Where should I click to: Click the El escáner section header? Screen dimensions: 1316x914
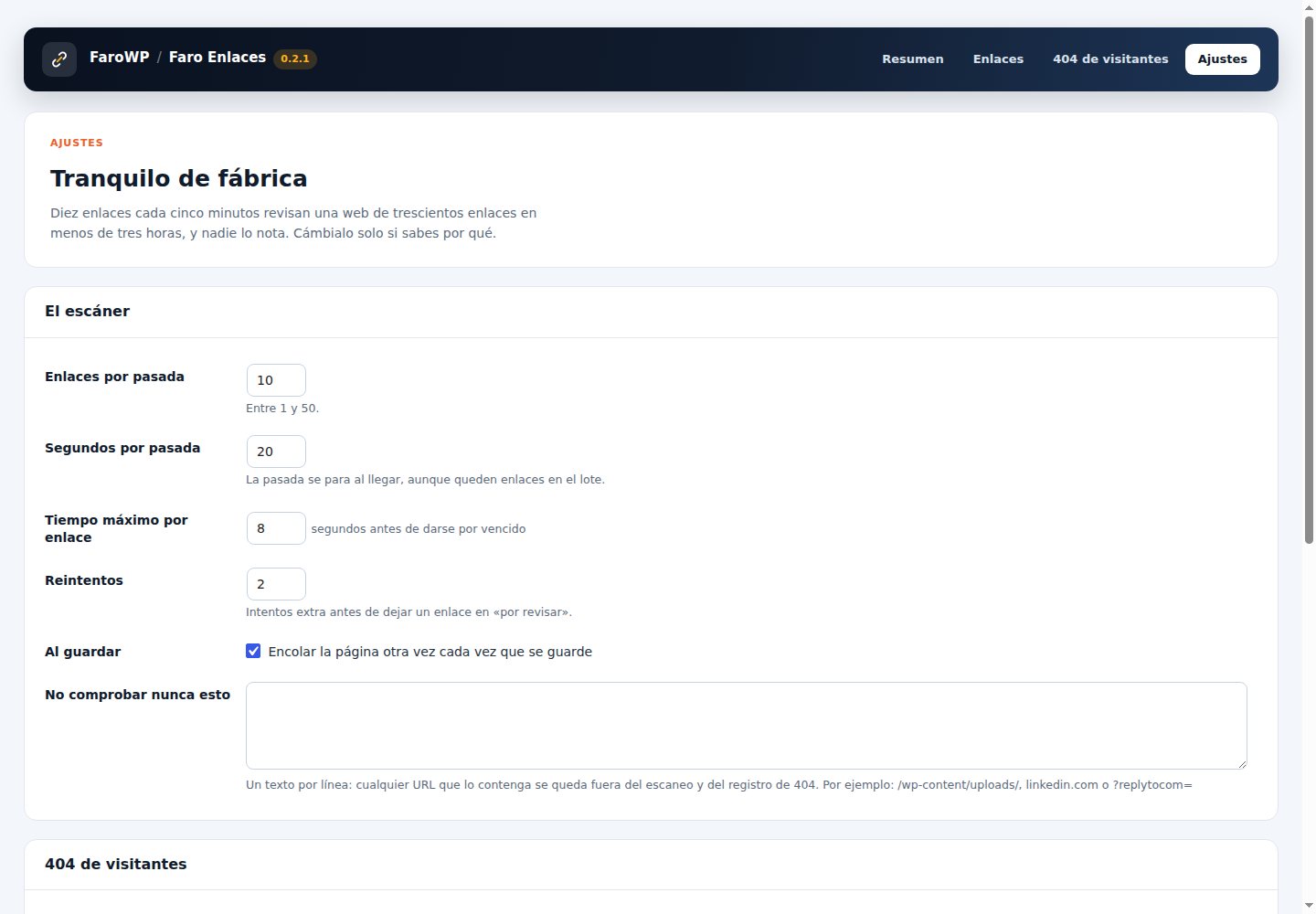click(87, 311)
